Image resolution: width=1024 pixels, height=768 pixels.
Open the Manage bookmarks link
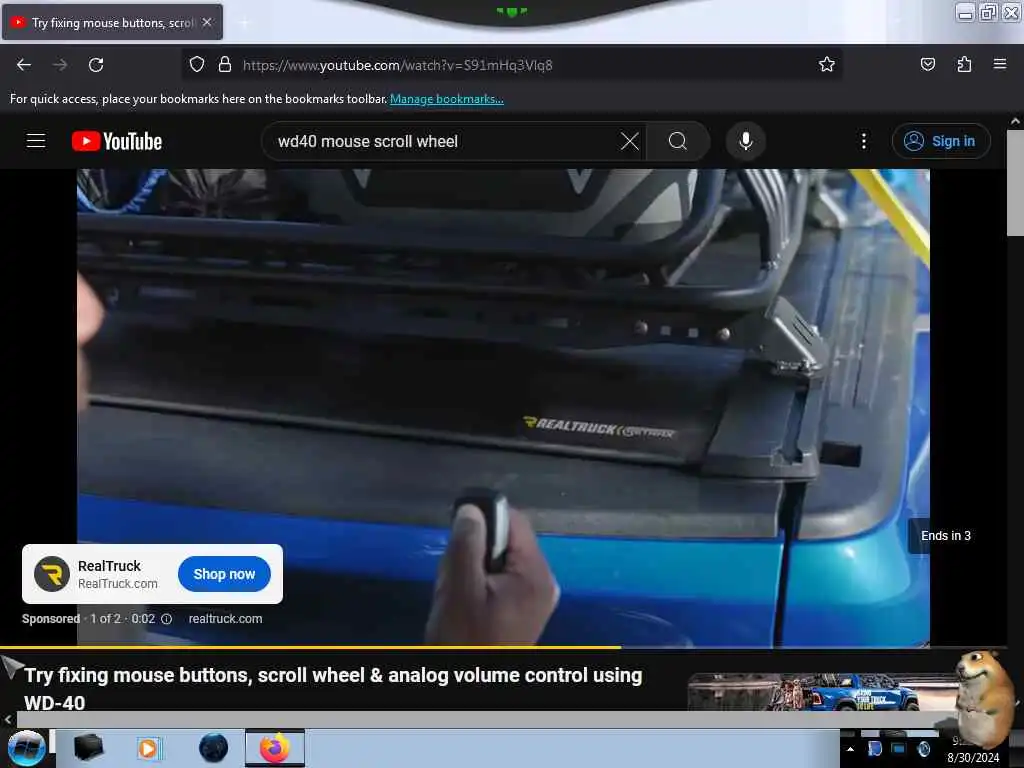click(x=447, y=99)
